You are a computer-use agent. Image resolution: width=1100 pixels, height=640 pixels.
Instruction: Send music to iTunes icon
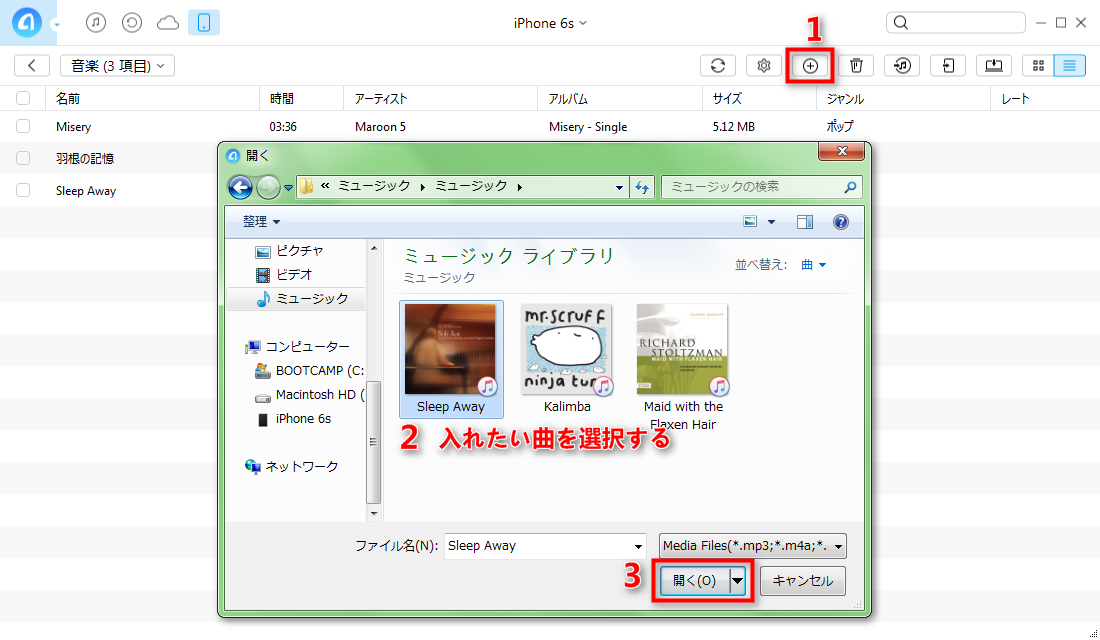[x=902, y=65]
